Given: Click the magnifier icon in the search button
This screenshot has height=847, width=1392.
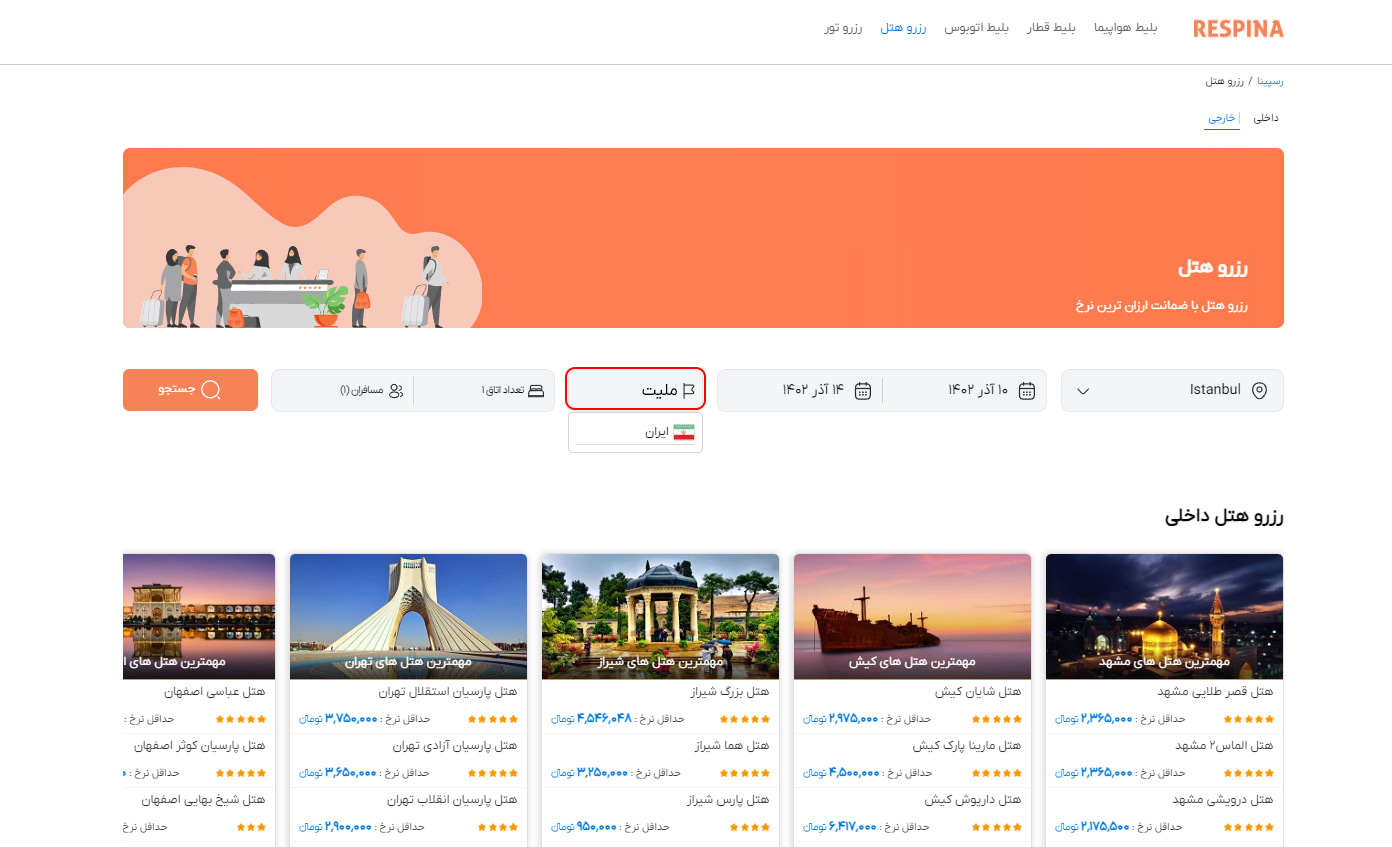Looking at the screenshot, I should click(x=211, y=390).
